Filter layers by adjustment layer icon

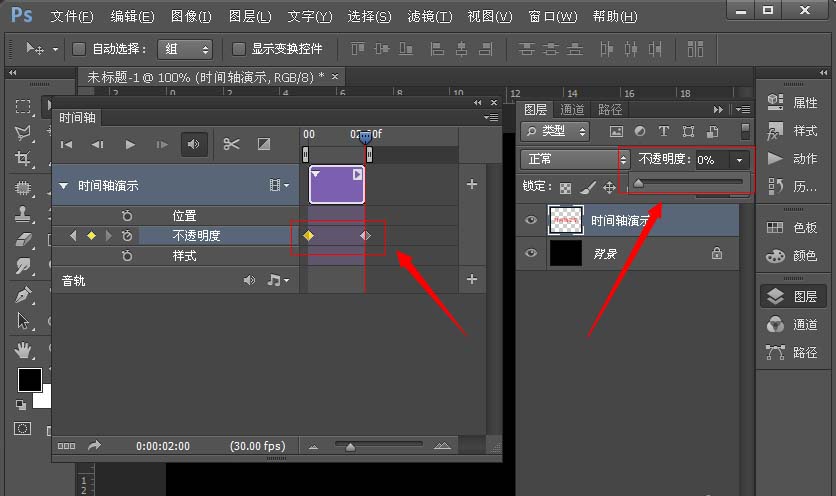640,131
